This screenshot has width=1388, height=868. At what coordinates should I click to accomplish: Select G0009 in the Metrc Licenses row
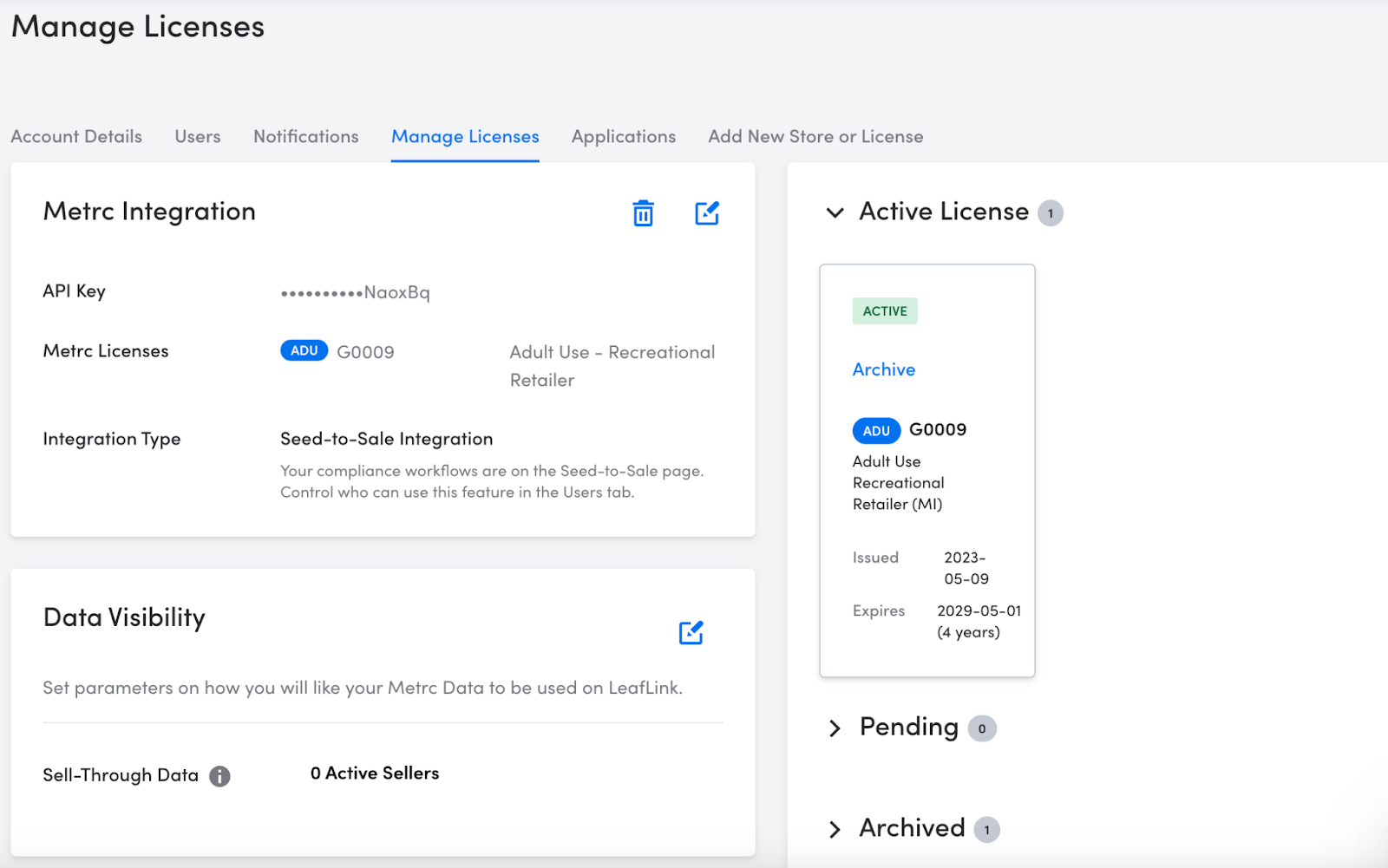point(365,352)
